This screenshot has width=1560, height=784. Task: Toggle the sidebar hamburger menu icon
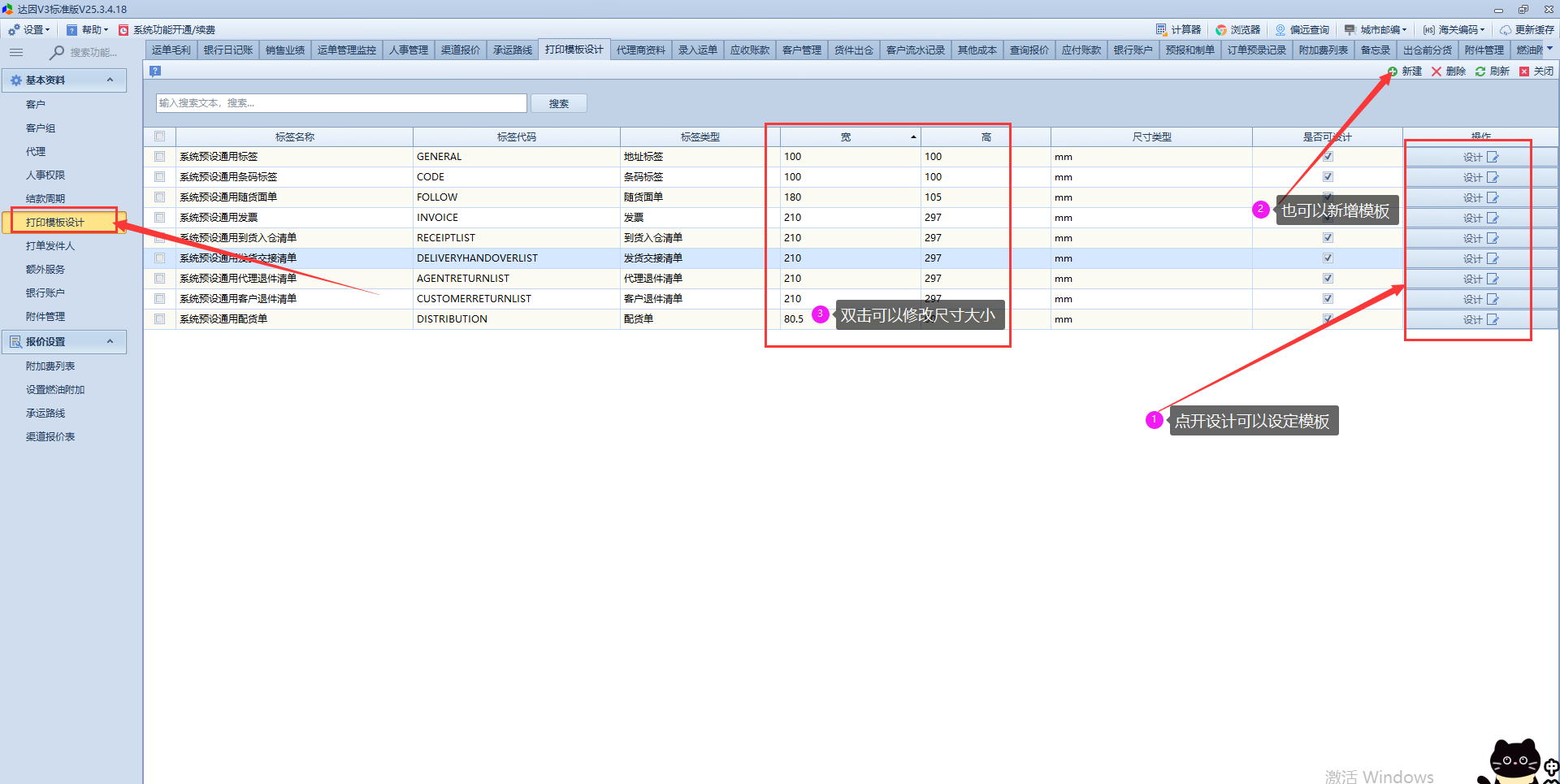(16, 52)
